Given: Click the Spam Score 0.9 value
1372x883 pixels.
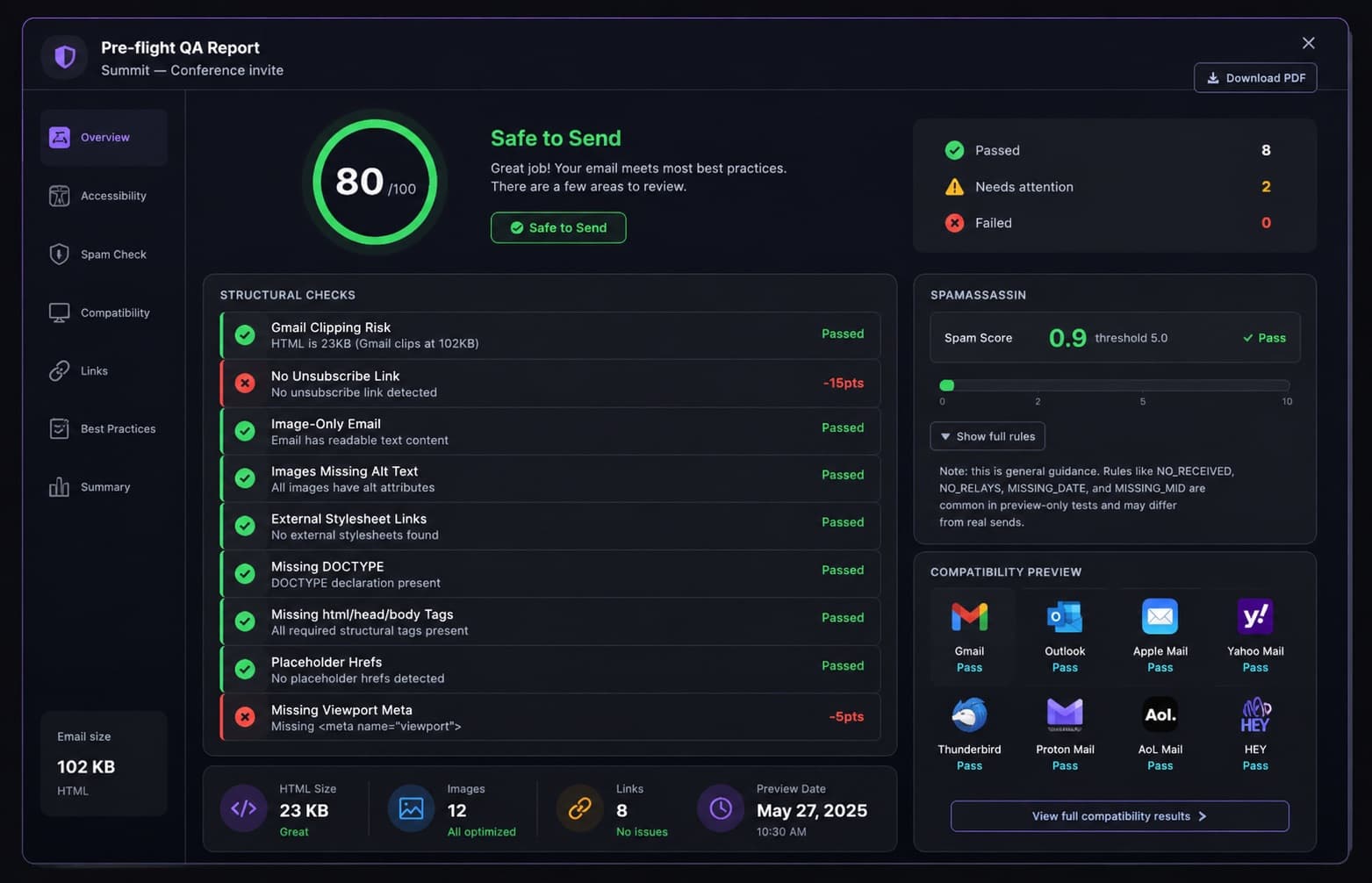Looking at the screenshot, I should [x=1067, y=338].
